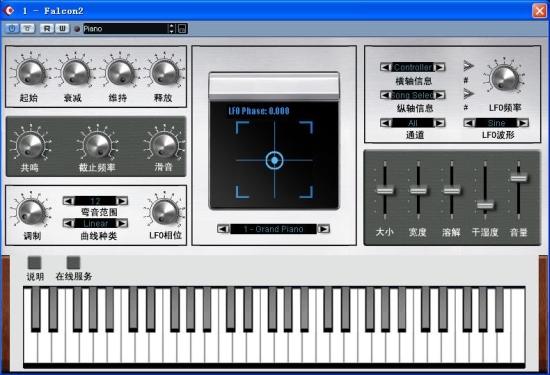Viewport: 550px width, 375px height.
Task: Click the XY pad center cursor
Action: [274, 160]
